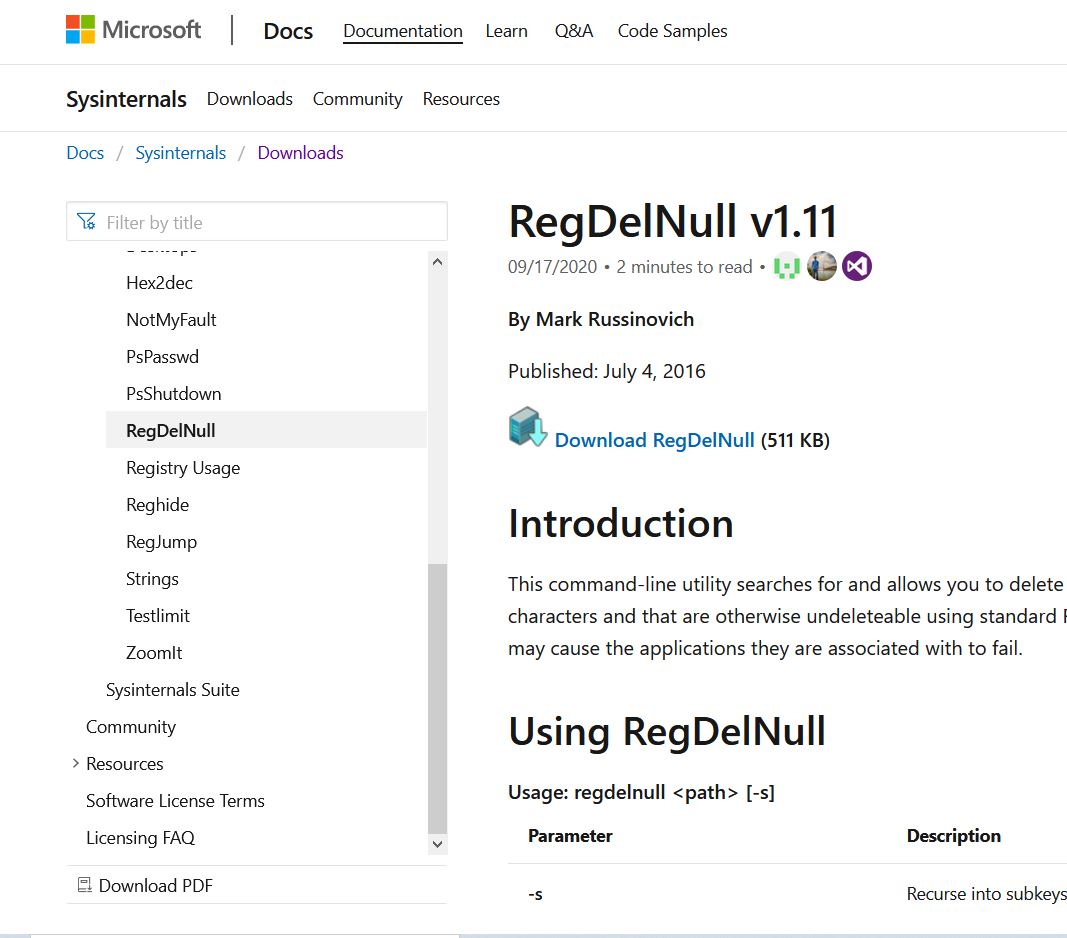Select NotMyFault in sidebar tree

[x=171, y=320]
